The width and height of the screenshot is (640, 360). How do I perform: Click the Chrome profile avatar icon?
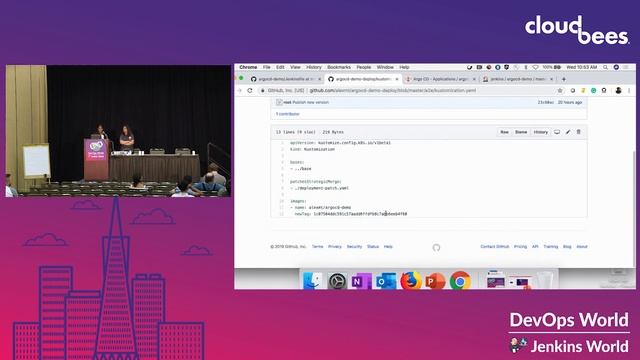618,91
